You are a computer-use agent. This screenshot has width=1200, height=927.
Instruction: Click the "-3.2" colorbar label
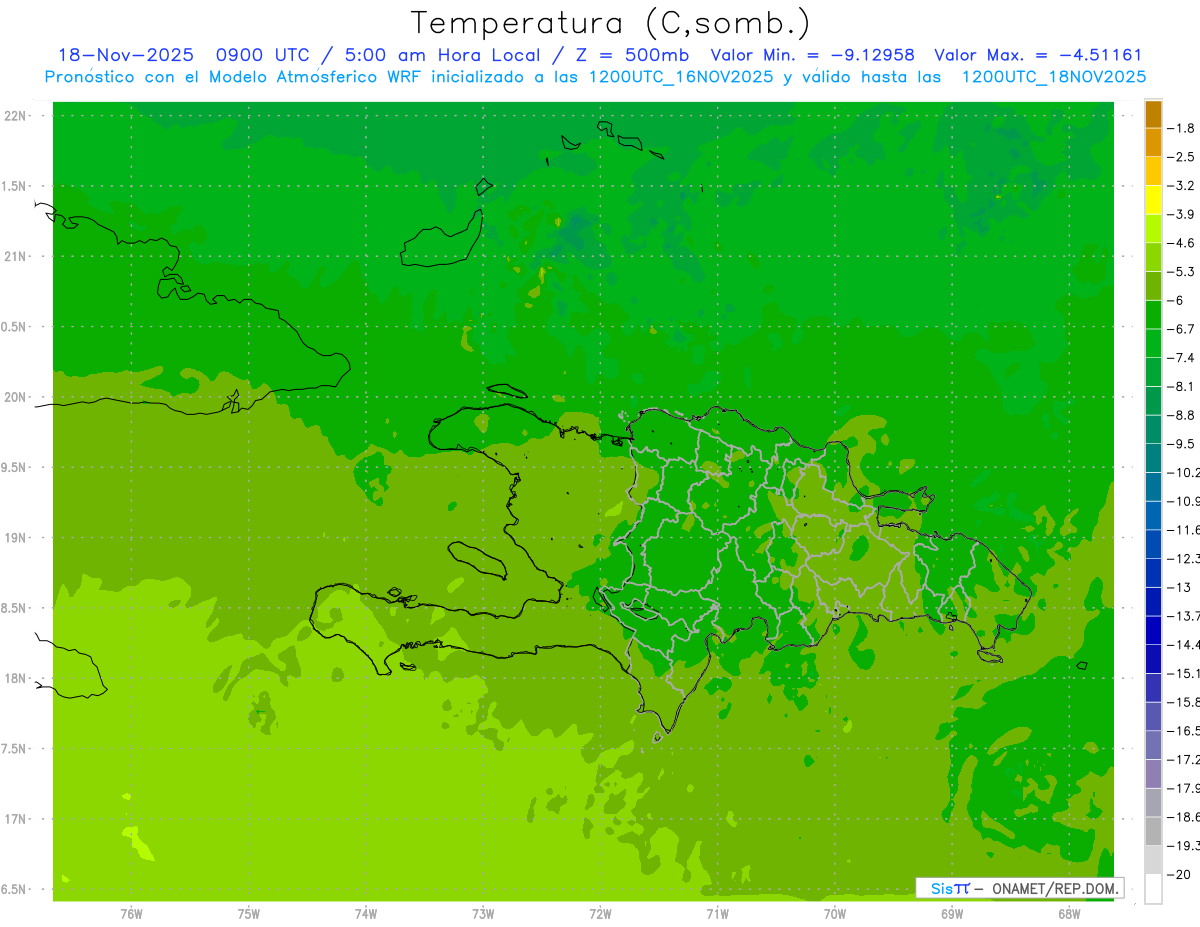click(1181, 186)
